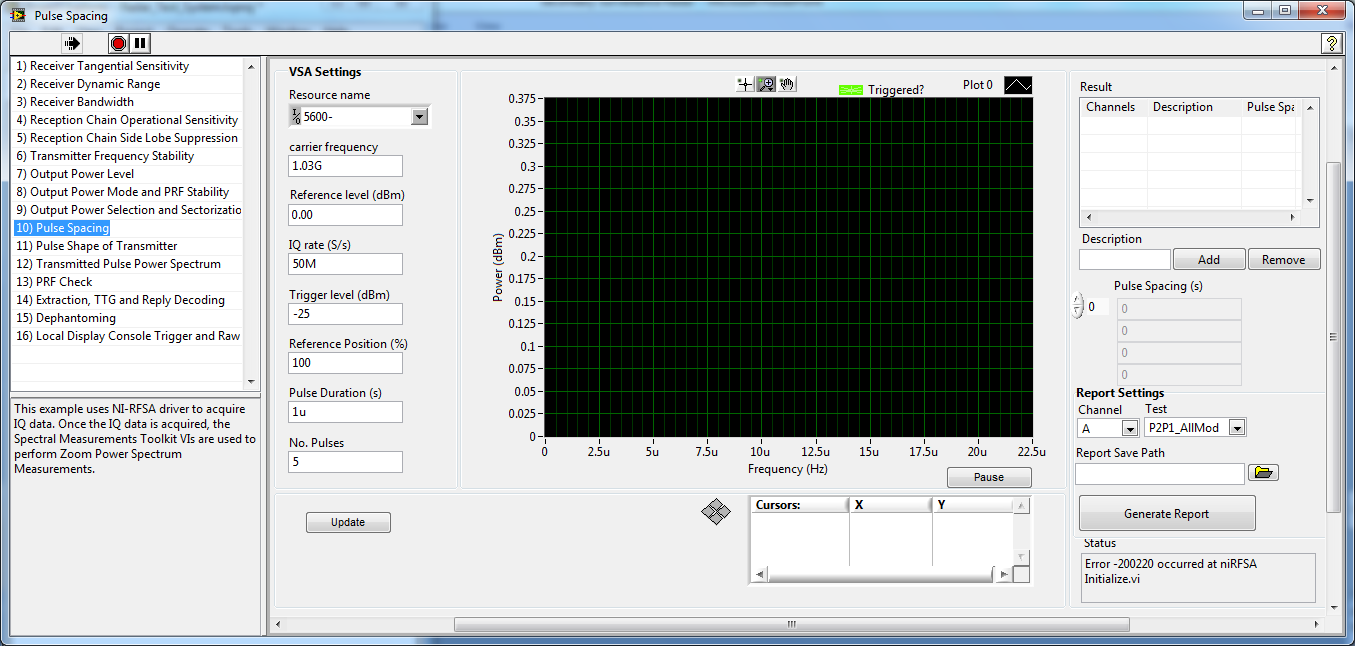Select the graph cursor movement tool
1356x648 pixels.
coord(744,84)
